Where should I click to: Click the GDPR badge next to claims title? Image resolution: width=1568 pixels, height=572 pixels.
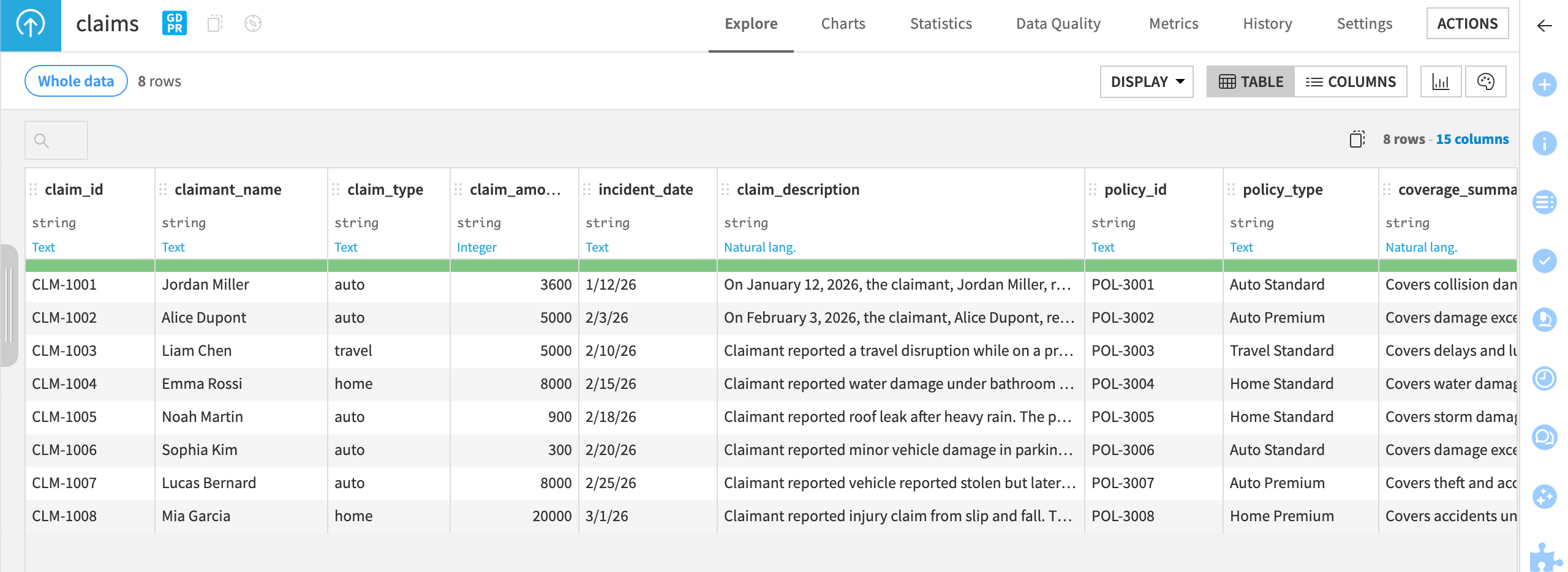pos(175,23)
